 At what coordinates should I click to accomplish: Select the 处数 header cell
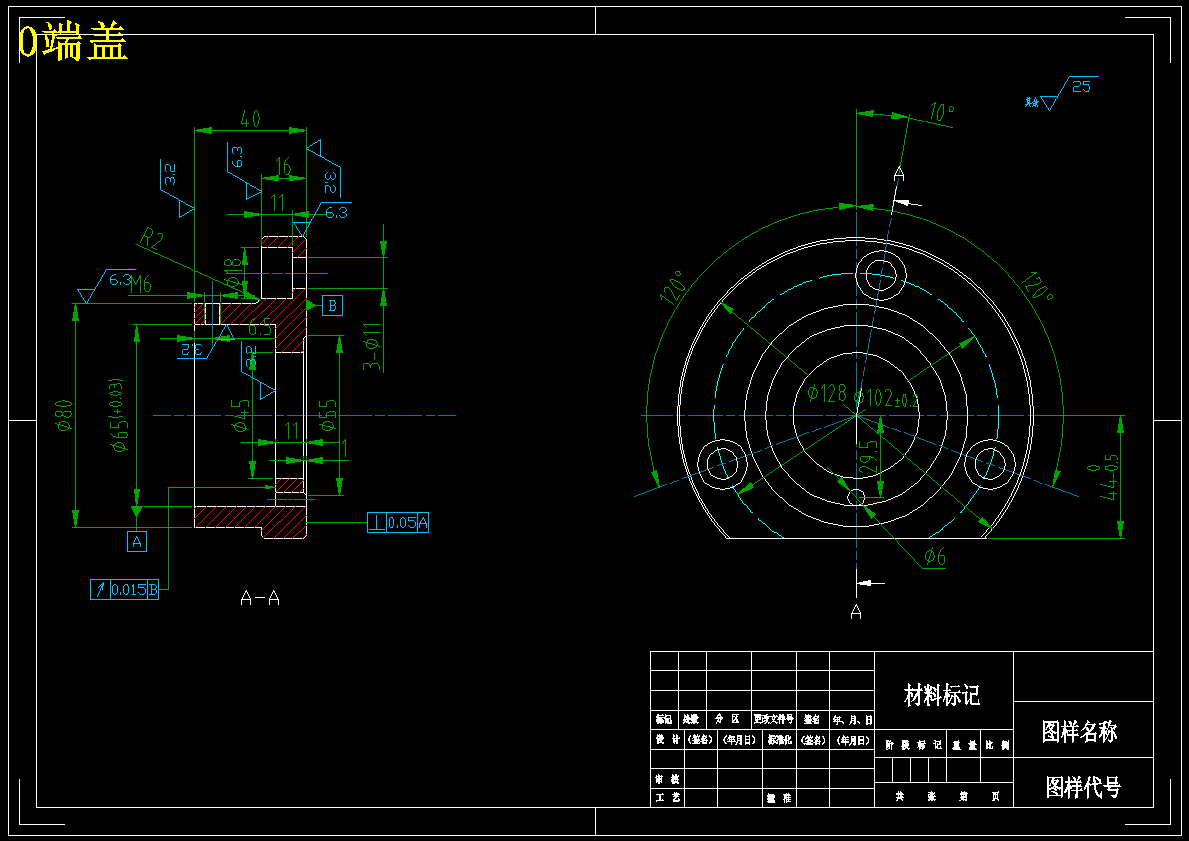click(x=691, y=719)
